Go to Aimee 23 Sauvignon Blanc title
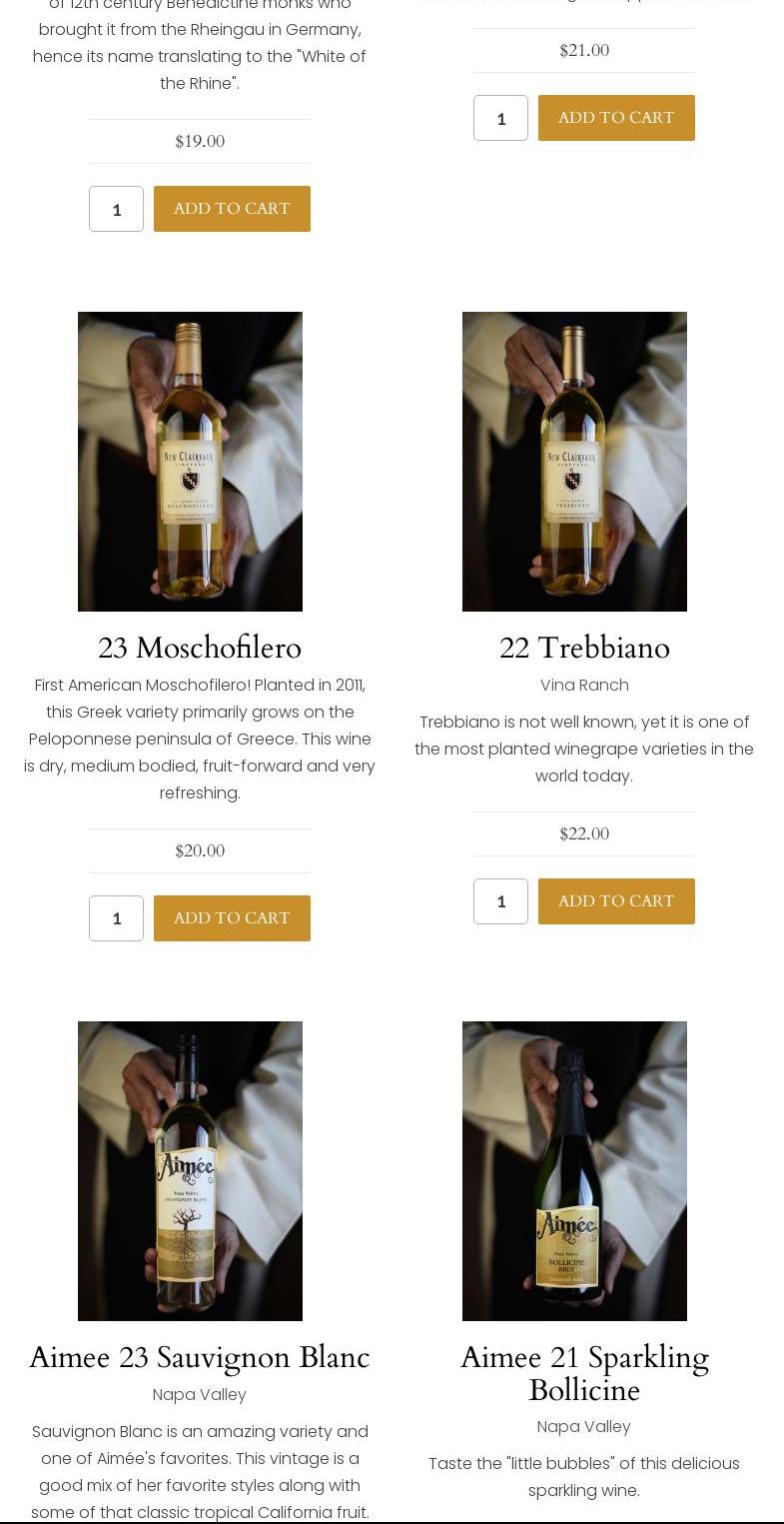 [200, 1358]
